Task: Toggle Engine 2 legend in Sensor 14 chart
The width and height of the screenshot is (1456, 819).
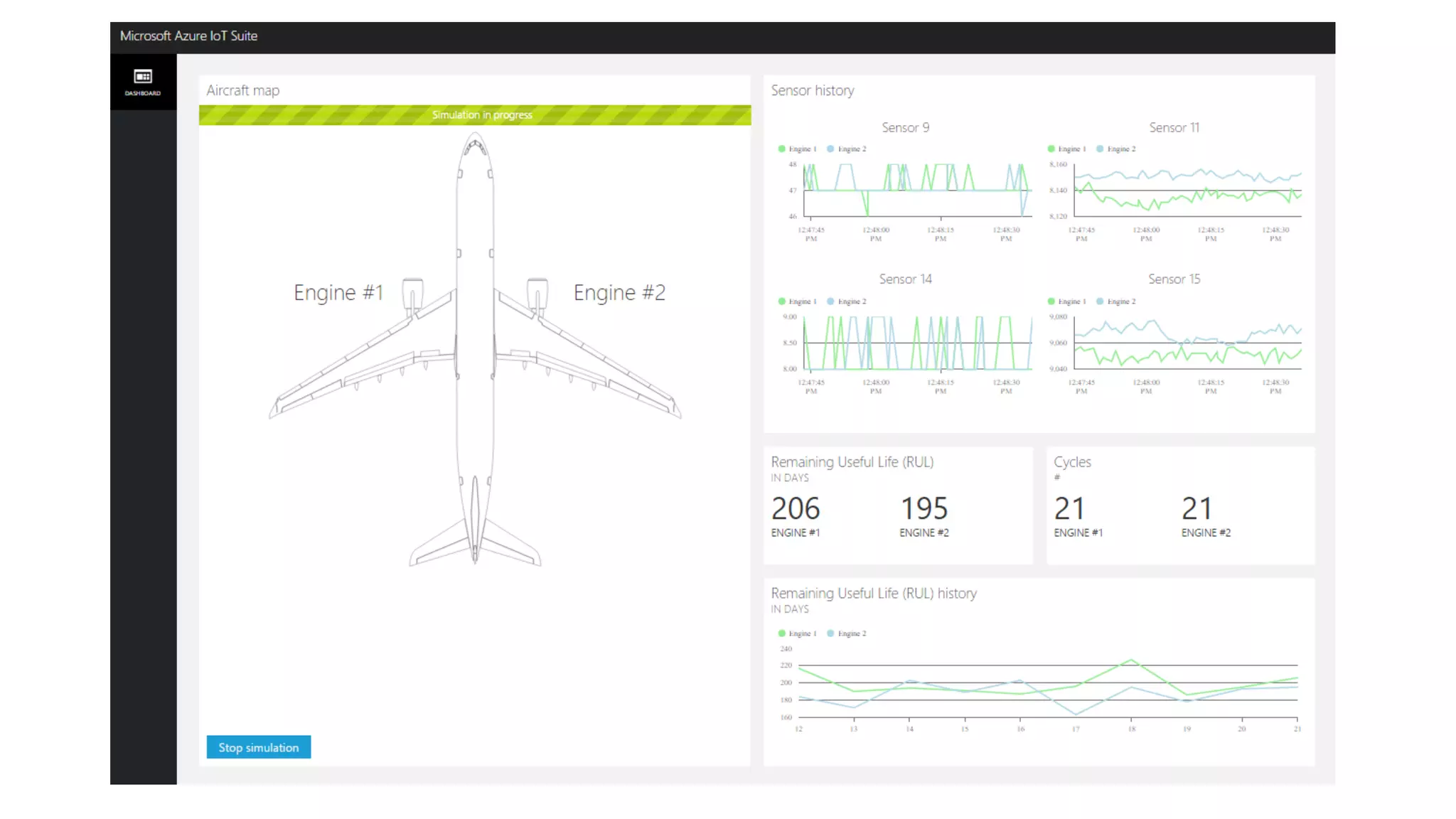Action: coord(847,302)
